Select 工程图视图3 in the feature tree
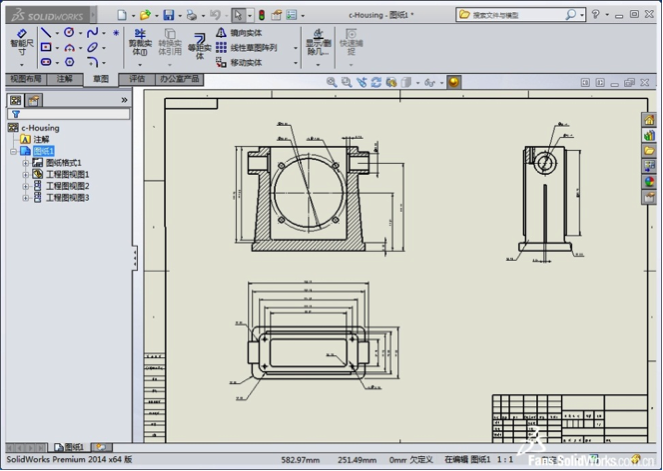The width and height of the screenshot is (663, 471). point(67,198)
